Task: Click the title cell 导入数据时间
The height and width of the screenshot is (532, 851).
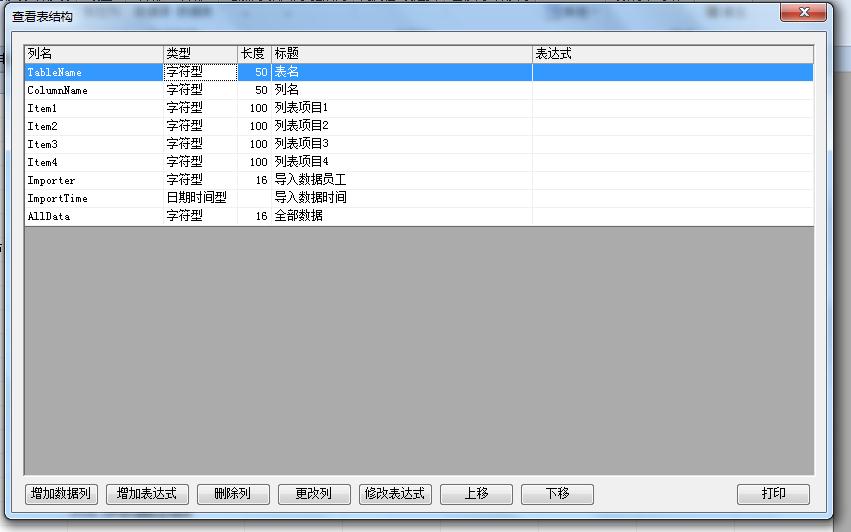Action: (402, 198)
